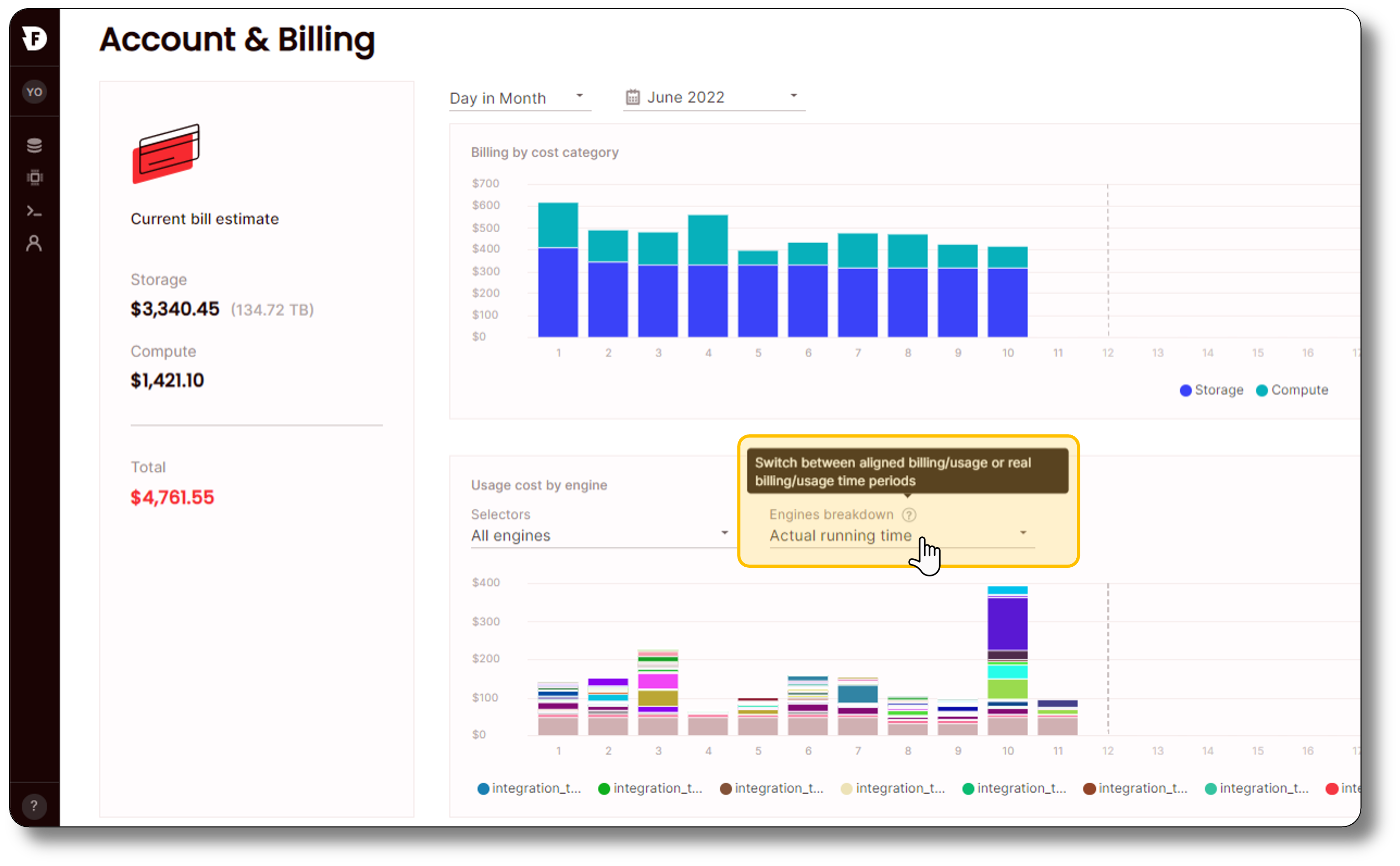Click the Usage cost by engine title
This screenshot has width=1400, height=866.
(x=539, y=485)
